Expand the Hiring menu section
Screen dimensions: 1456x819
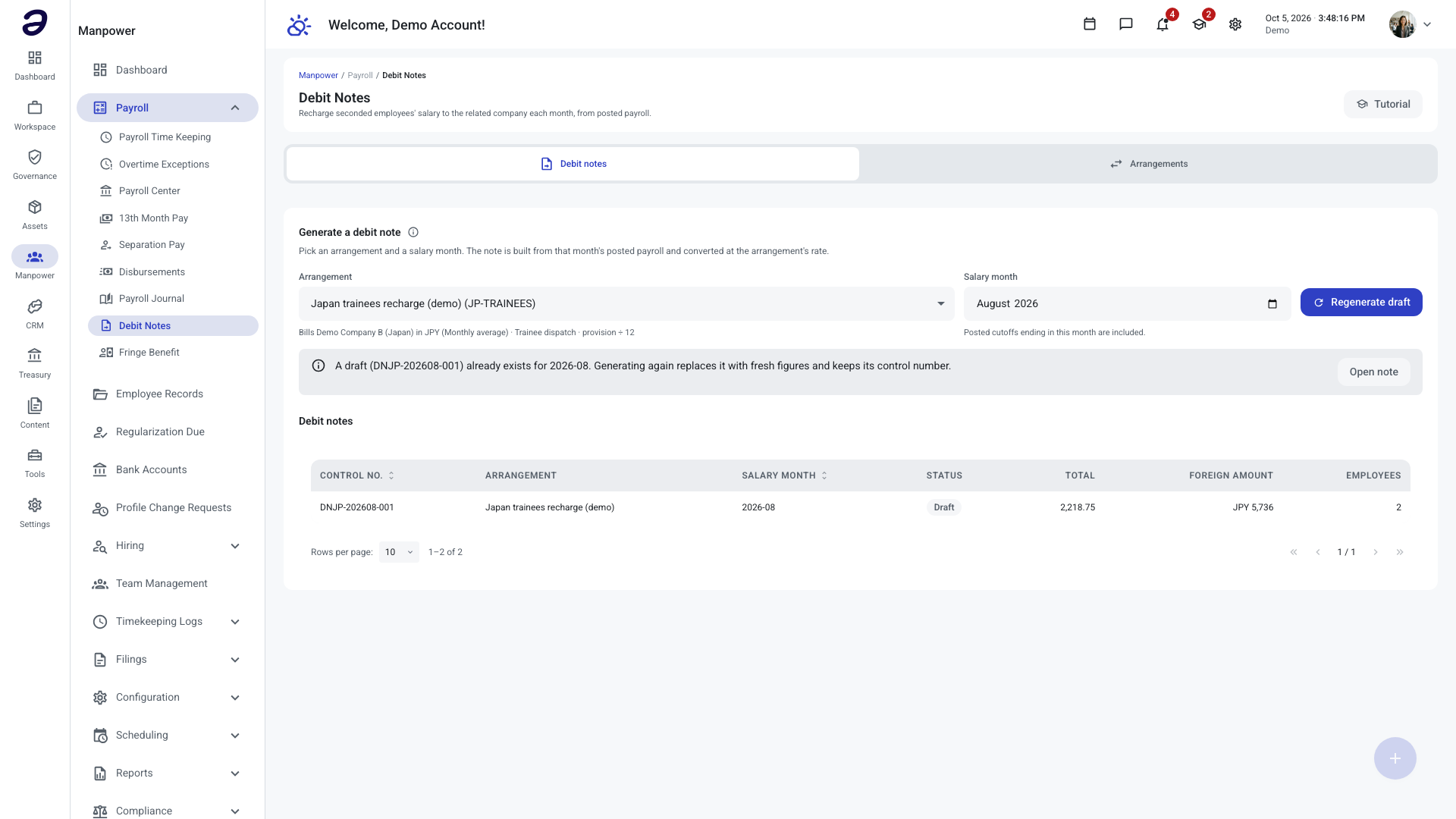point(235,546)
